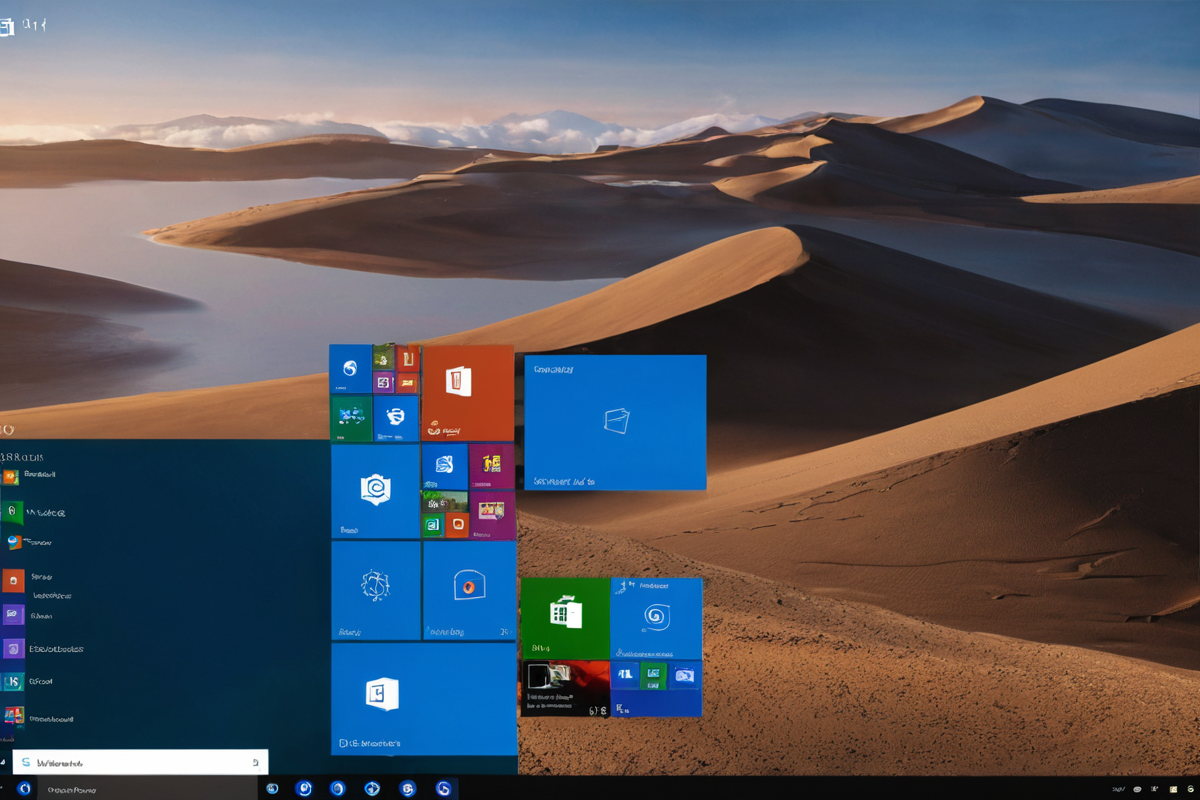Viewport: 1200px width, 800px height.
Task: Open the dark photo tile with red background
Action: point(565,688)
